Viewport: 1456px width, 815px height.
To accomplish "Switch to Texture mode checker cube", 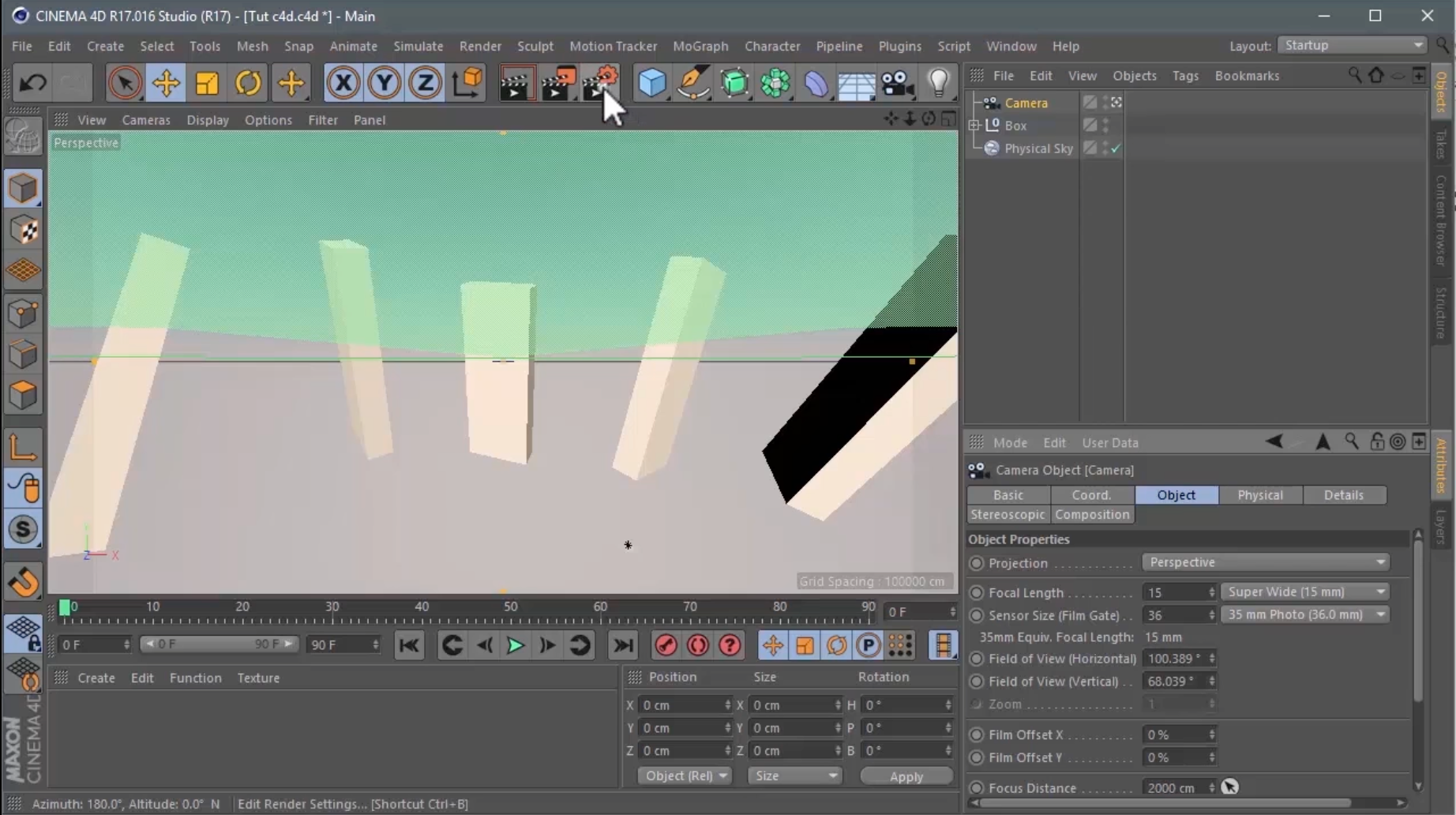I will click(x=23, y=230).
